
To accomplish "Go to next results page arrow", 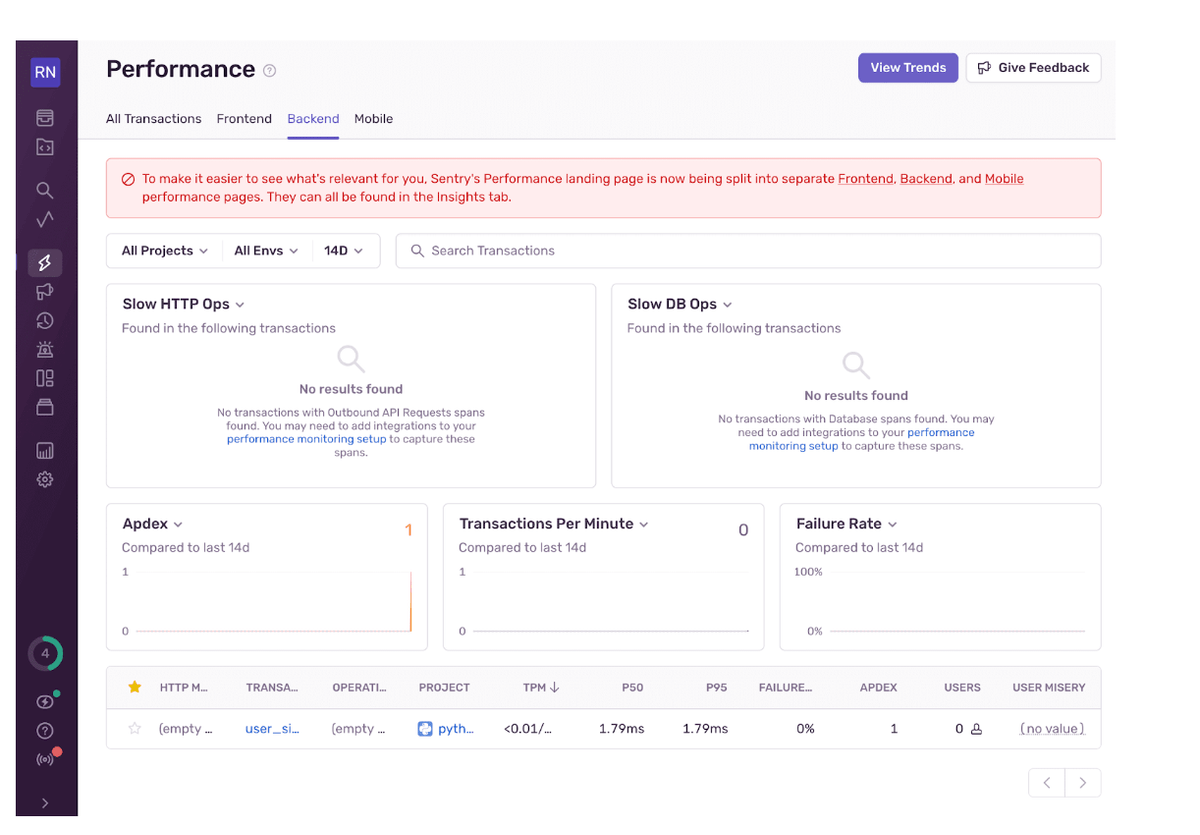I will [x=1083, y=783].
